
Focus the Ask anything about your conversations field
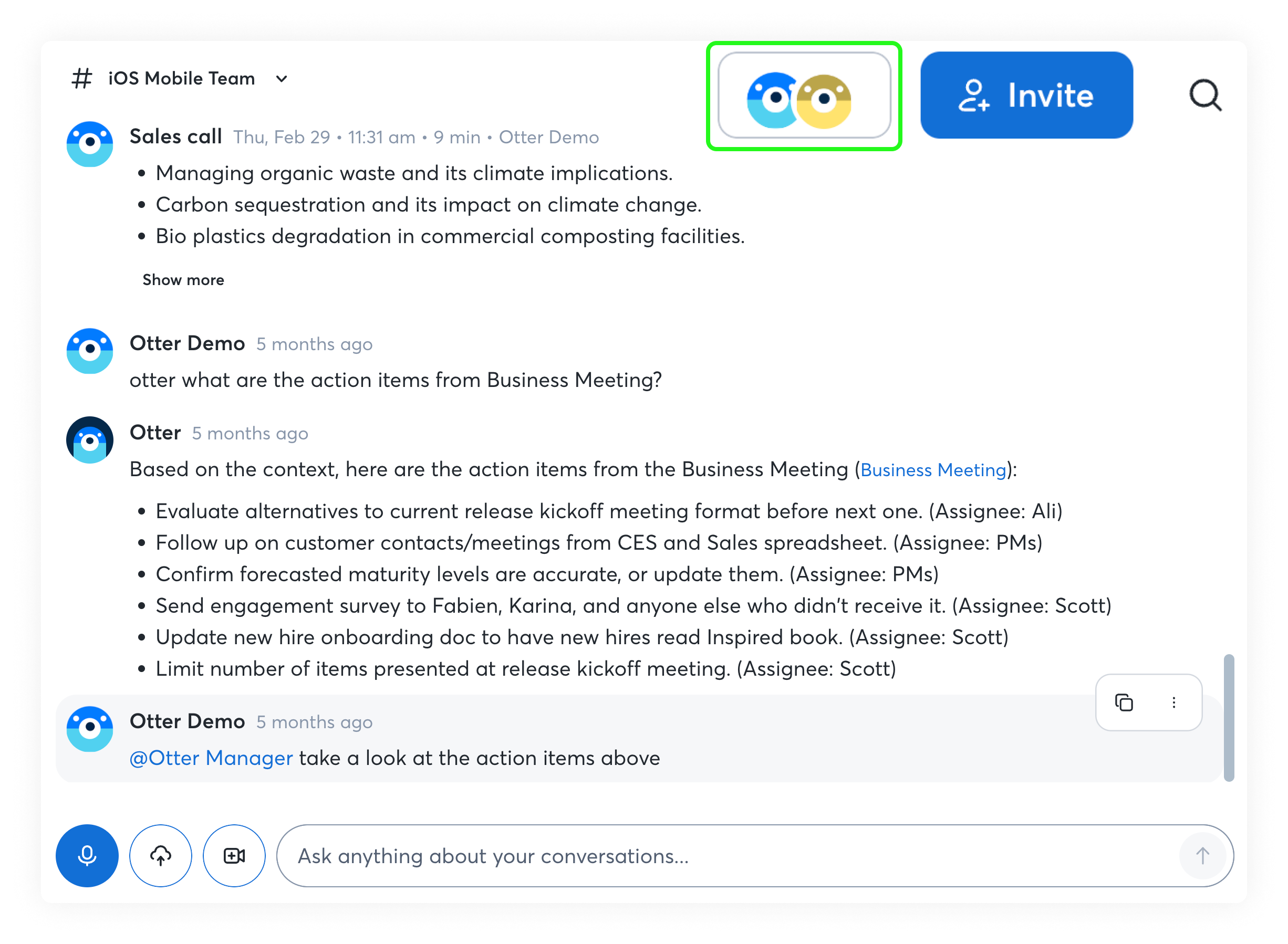755,856
